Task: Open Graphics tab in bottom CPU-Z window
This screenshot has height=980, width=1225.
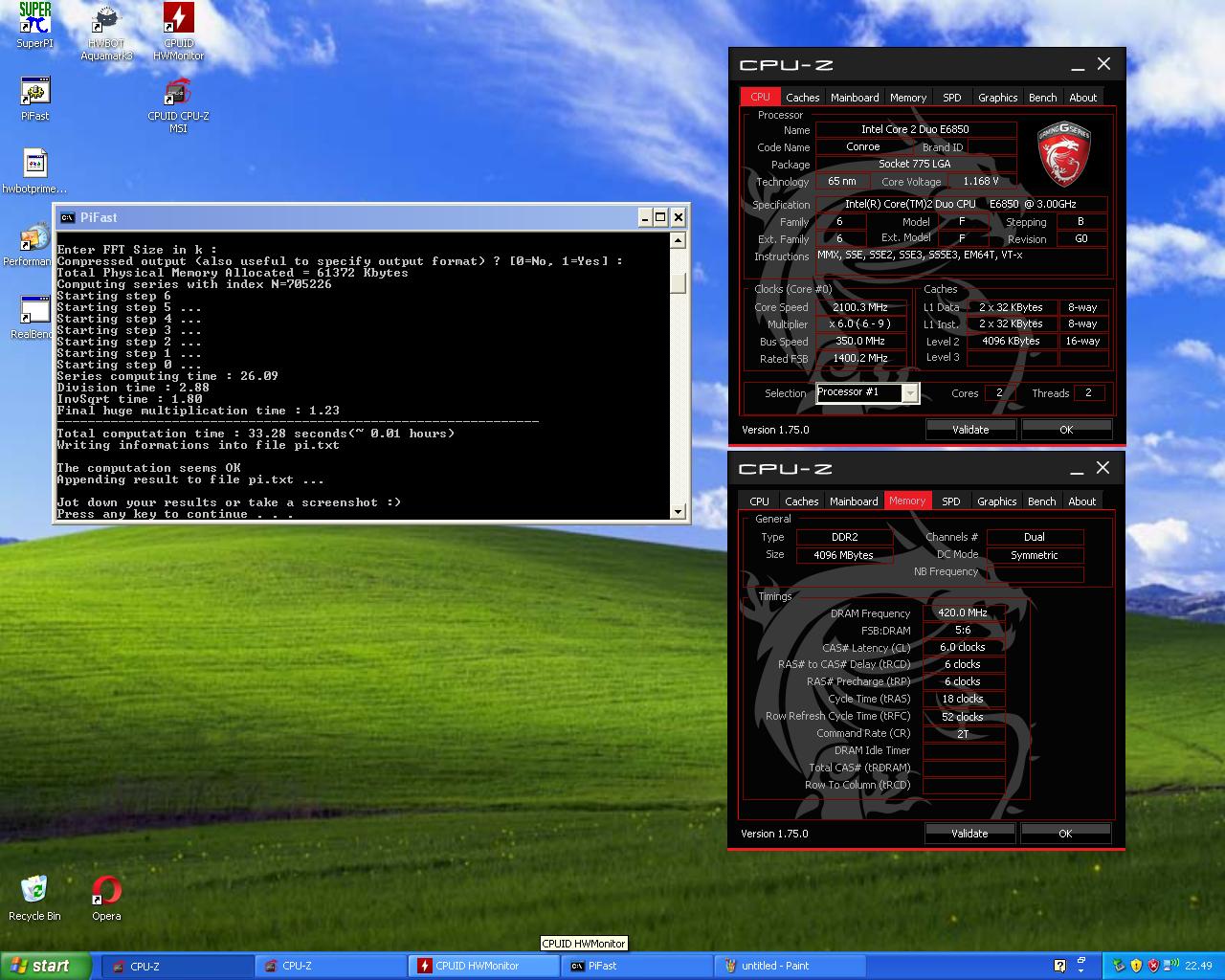Action: 996,501
